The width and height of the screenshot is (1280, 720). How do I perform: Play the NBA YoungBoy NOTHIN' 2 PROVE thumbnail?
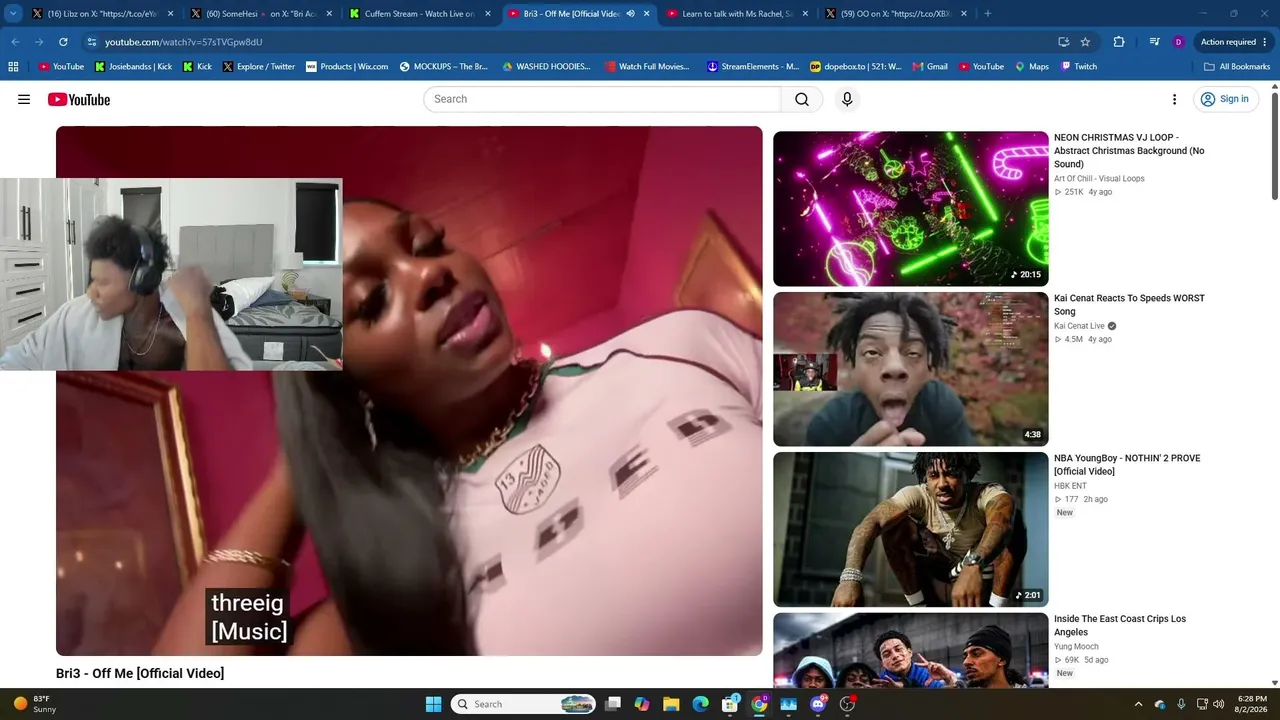pos(911,530)
